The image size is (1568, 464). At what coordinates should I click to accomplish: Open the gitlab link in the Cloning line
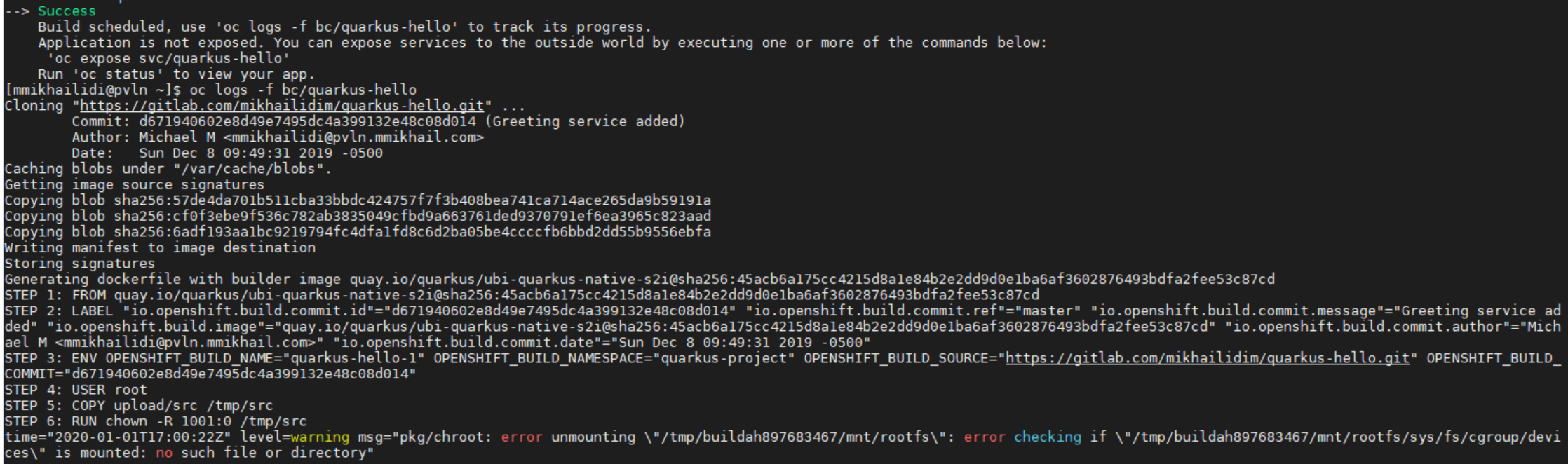pos(282,106)
